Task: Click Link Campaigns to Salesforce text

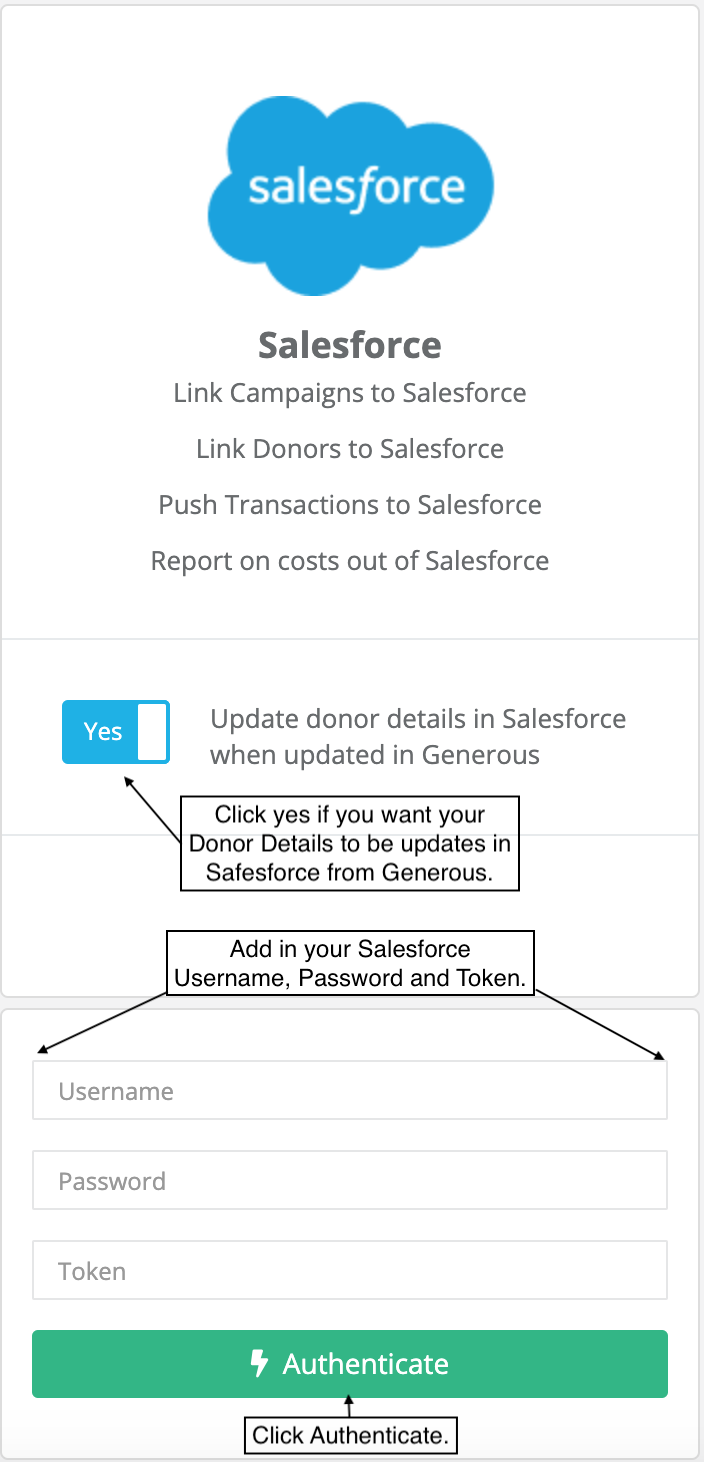Action: (350, 393)
